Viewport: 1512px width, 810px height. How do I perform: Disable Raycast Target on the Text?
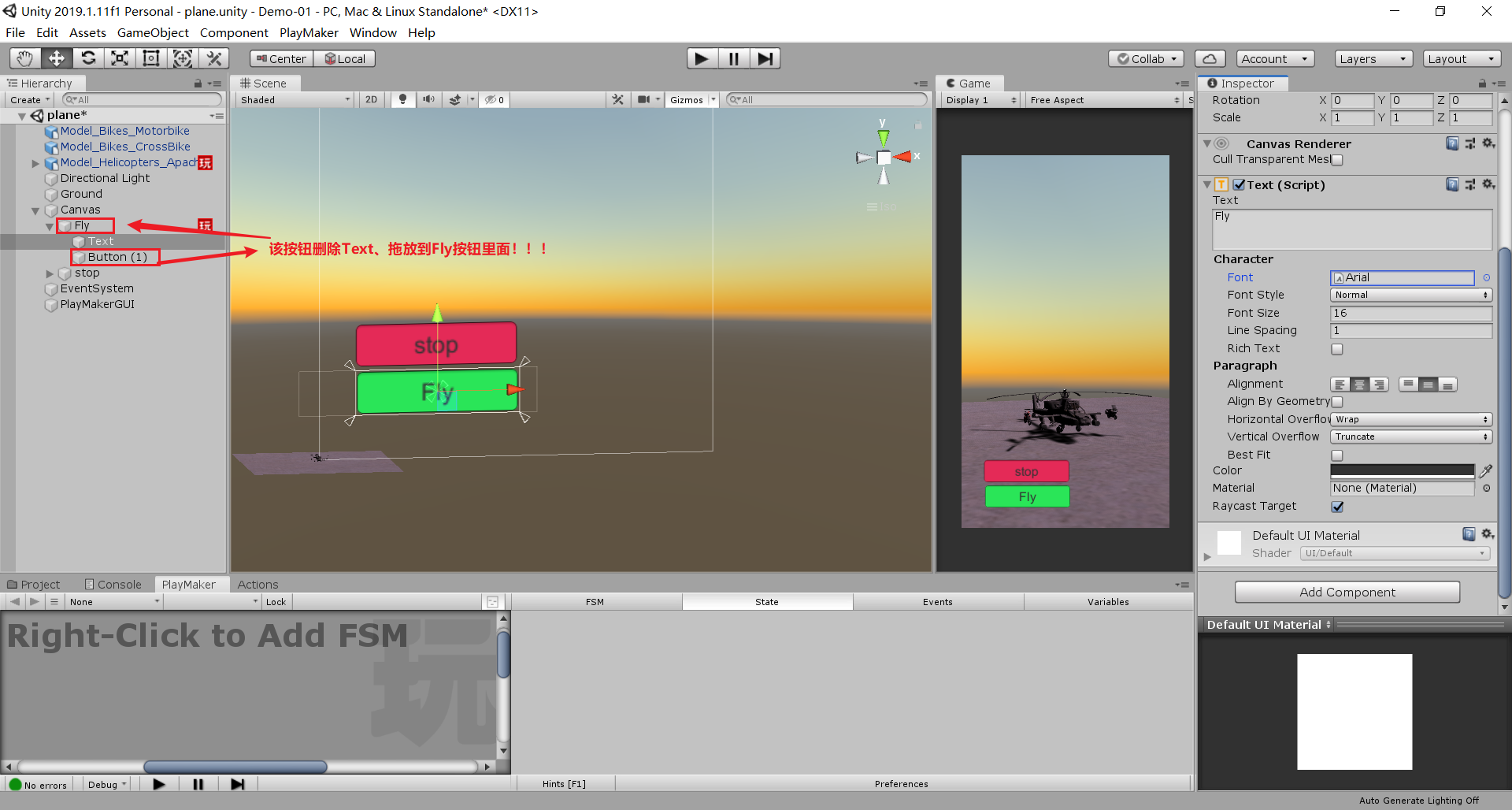point(1336,507)
